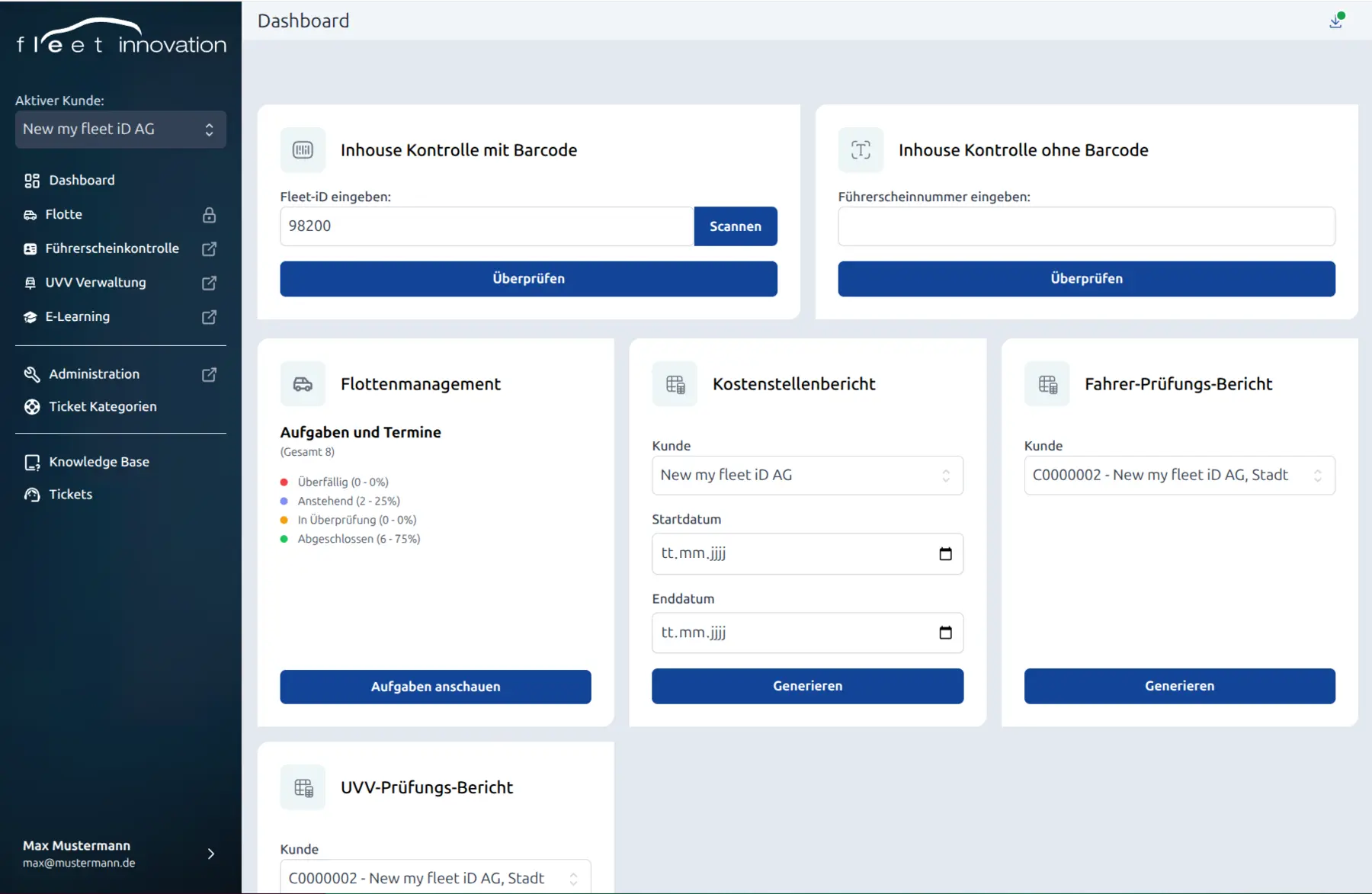Open calendar picker for Enddatum
1372x894 pixels.
[x=945, y=633]
